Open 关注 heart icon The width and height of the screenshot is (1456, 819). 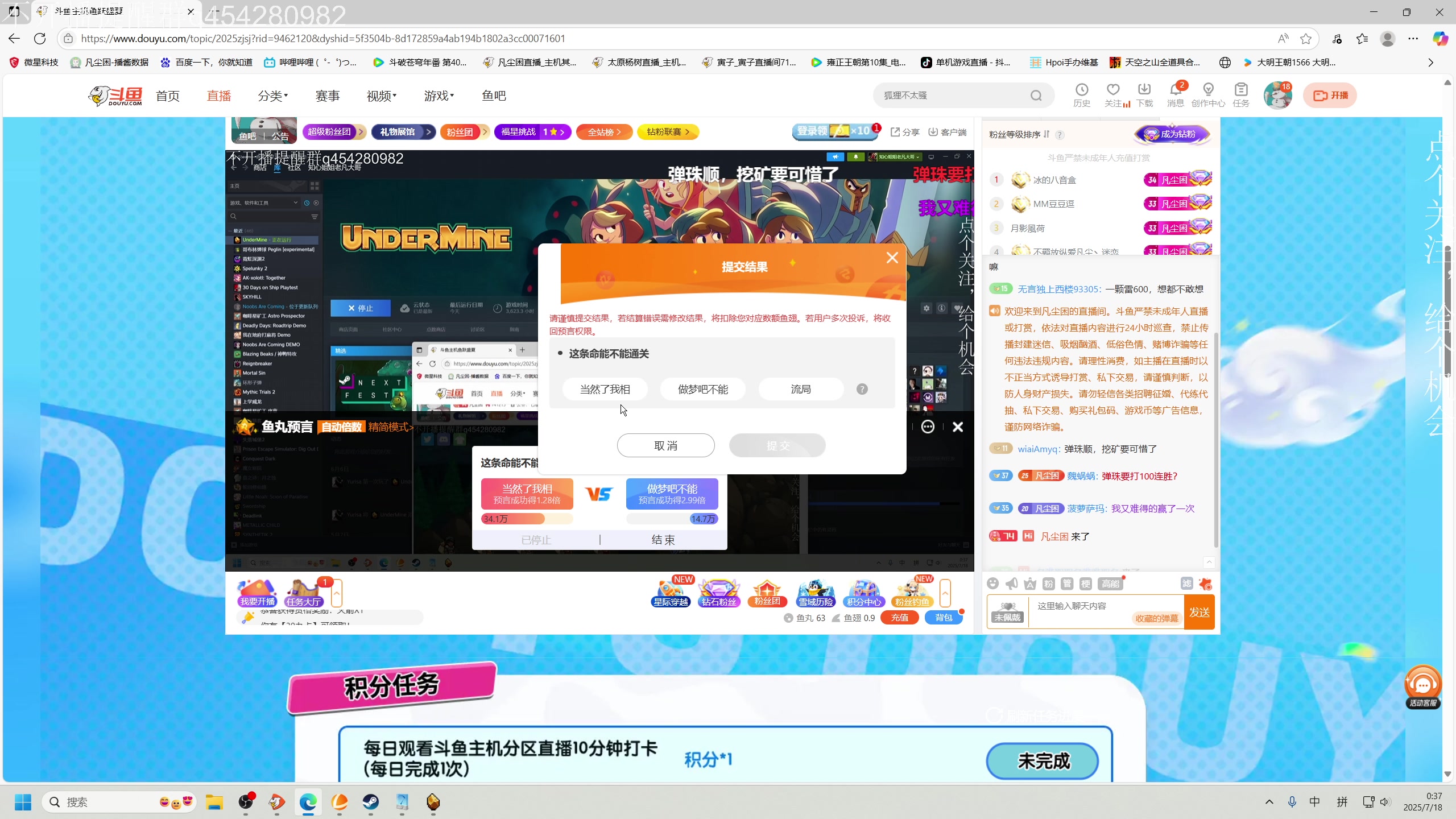click(1114, 95)
